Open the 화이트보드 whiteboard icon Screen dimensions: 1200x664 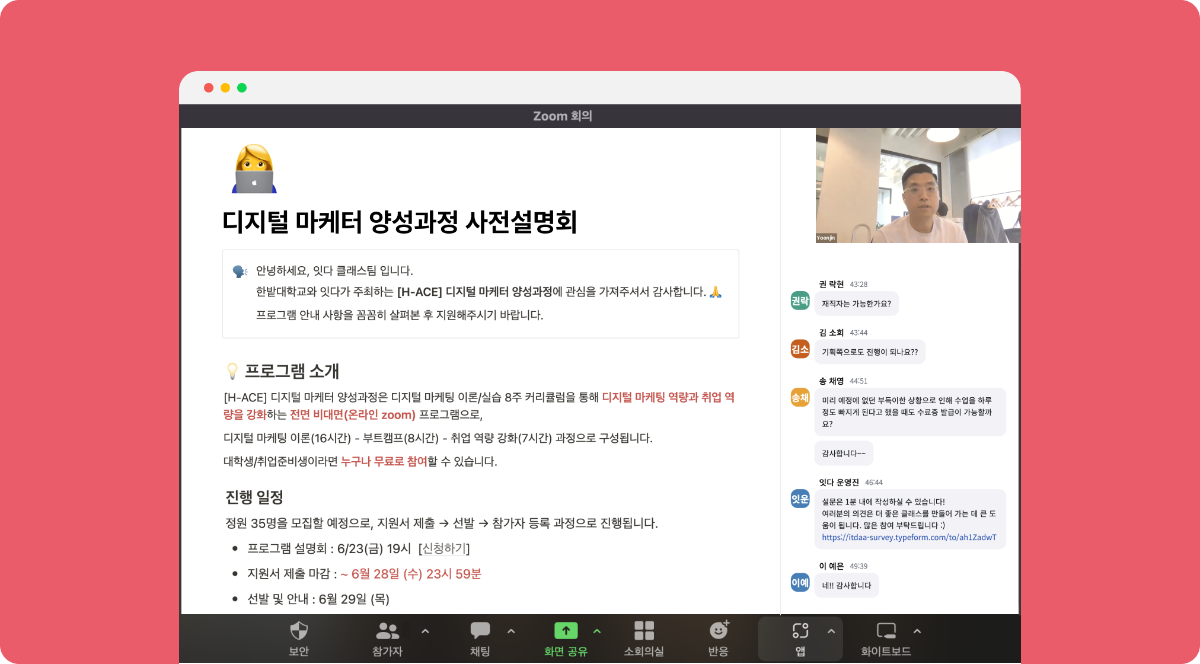[886, 630]
